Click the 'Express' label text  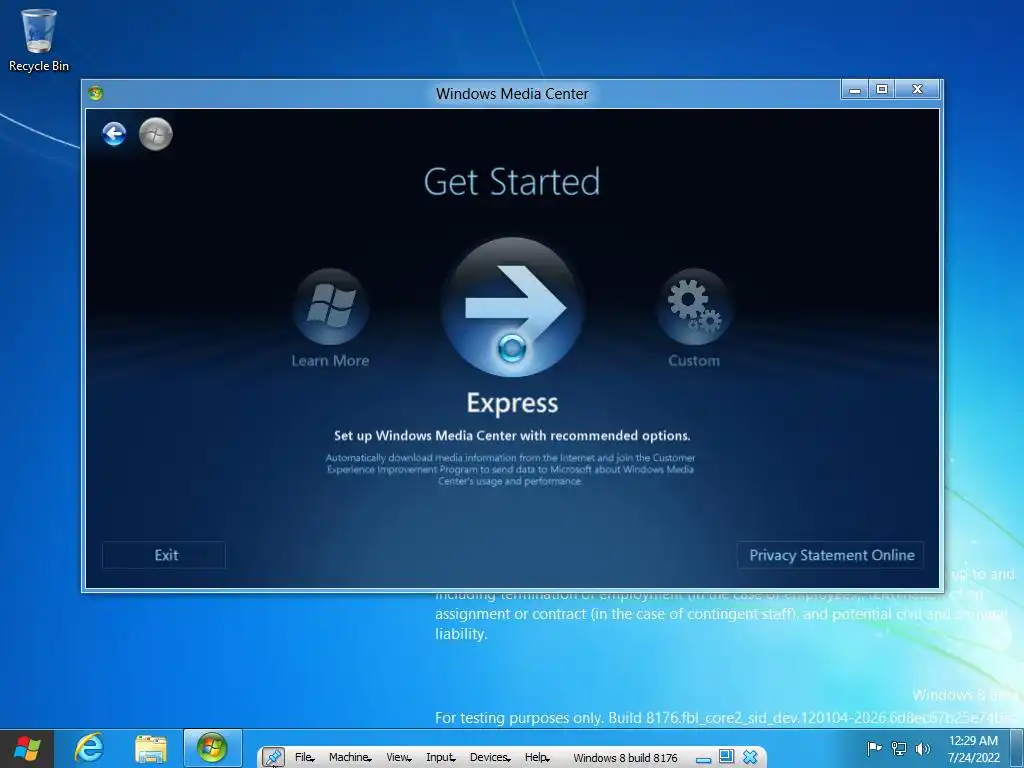pyautogui.click(x=512, y=404)
